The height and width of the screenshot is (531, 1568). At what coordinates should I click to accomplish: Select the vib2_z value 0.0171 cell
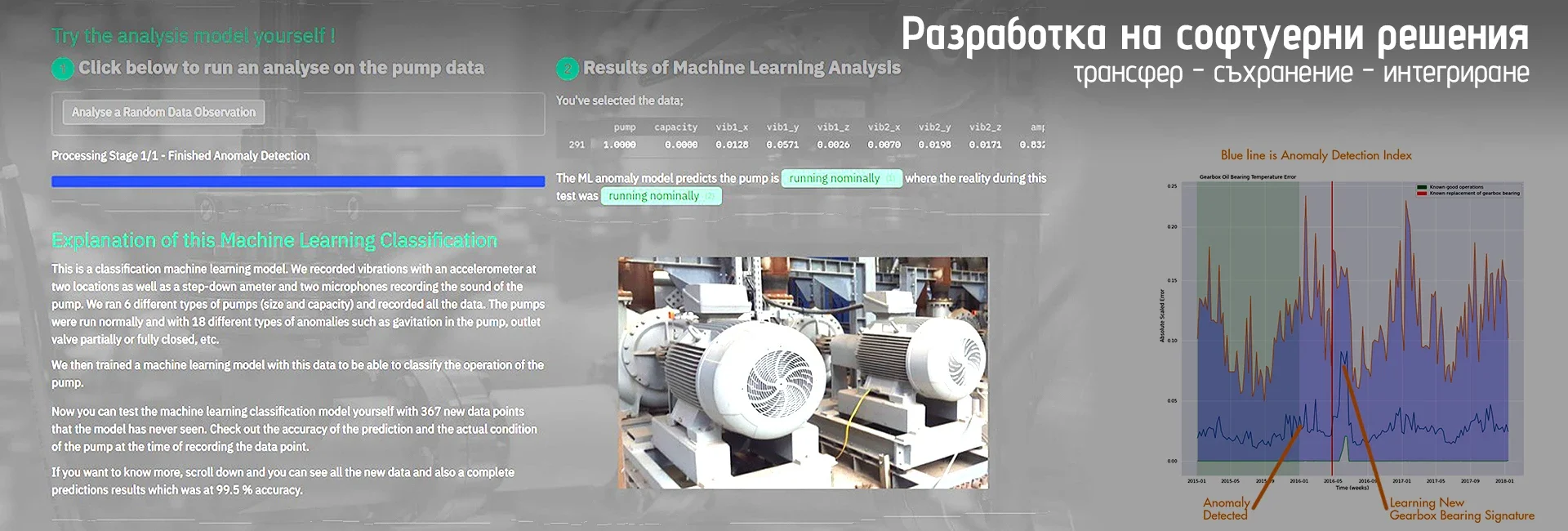tap(985, 145)
